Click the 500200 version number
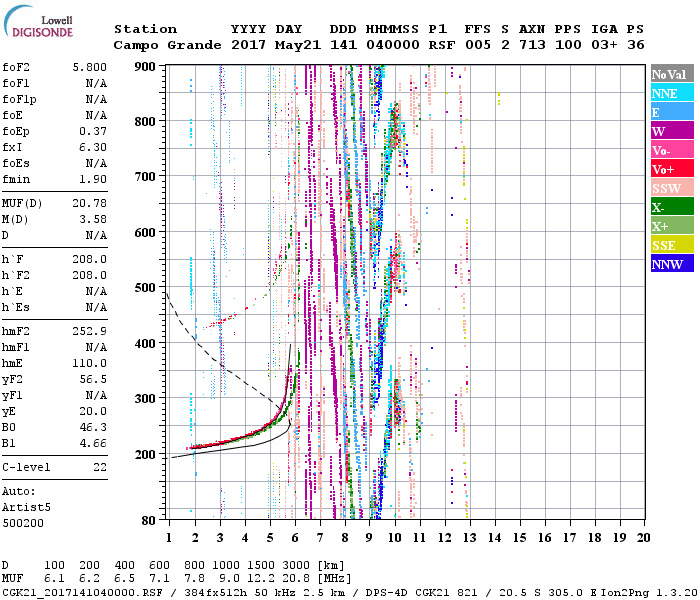Viewport: 700px width, 600px height. click(x=23, y=524)
